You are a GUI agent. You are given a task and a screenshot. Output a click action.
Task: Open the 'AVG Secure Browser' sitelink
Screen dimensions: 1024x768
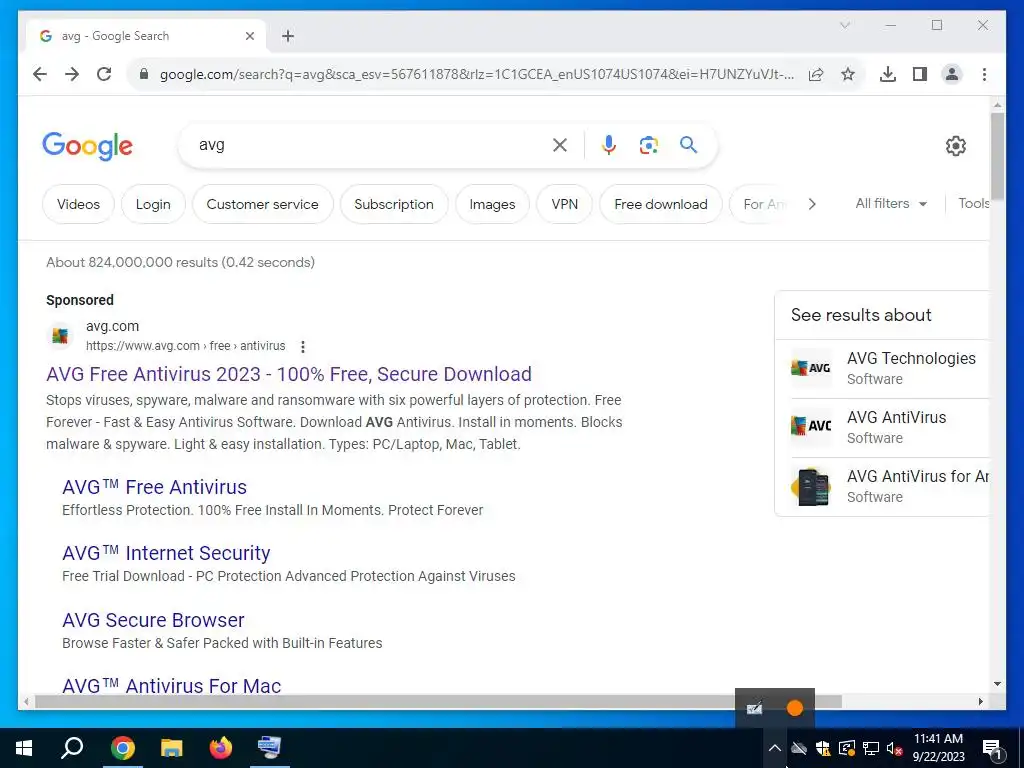153,620
